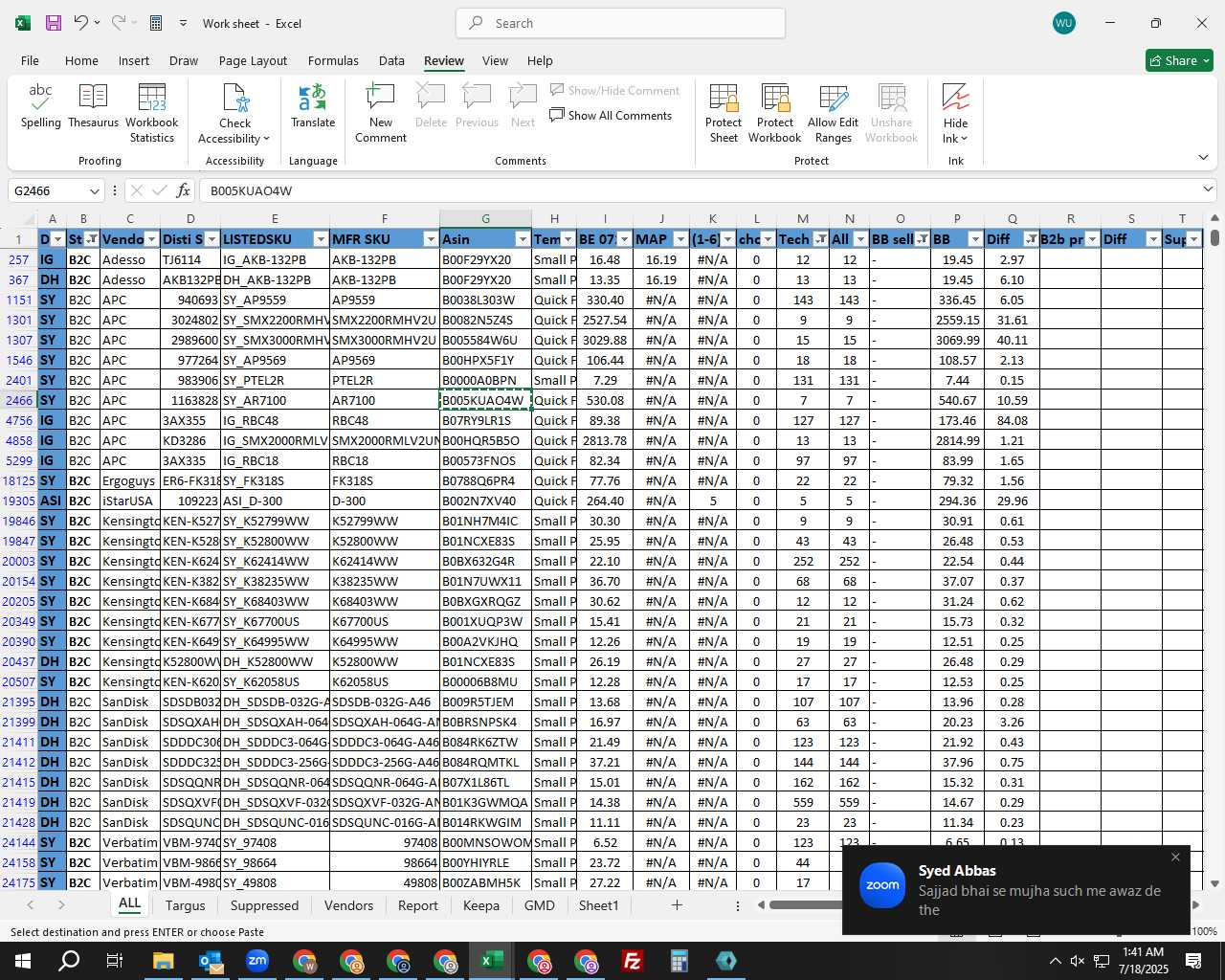Show hidden system tray icons
This screenshot has height=980, width=1225.
pos(1055,961)
